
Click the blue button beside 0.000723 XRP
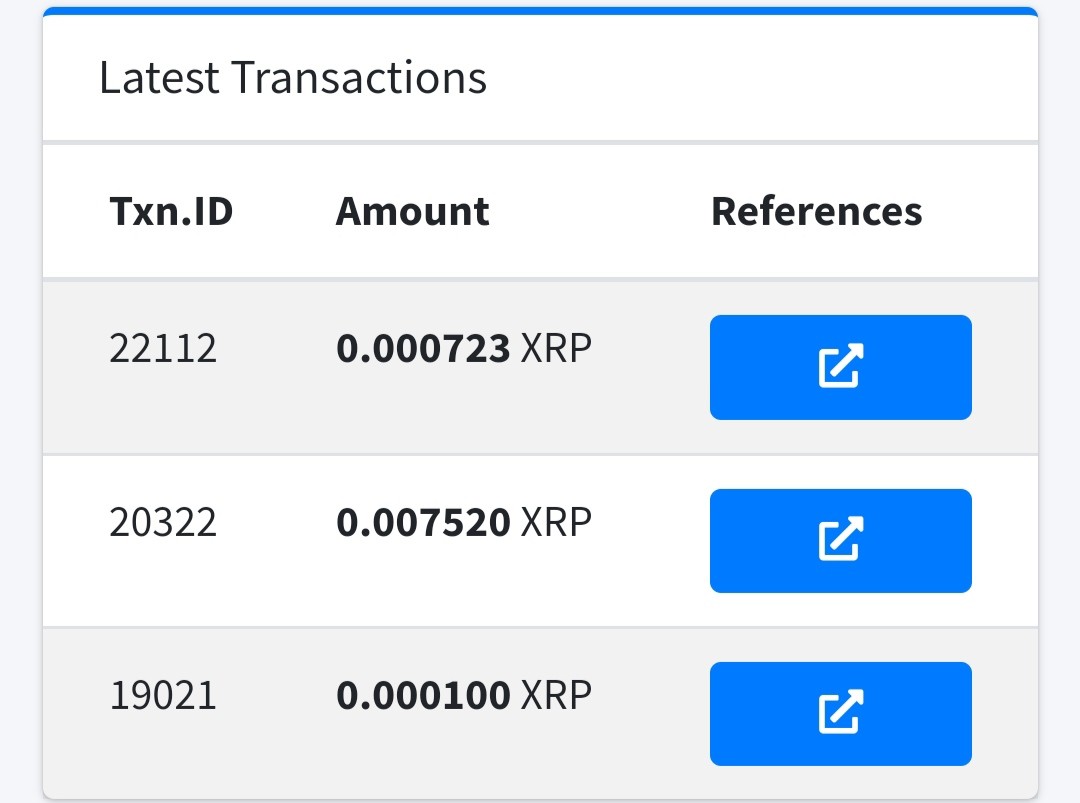[x=840, y=367]
